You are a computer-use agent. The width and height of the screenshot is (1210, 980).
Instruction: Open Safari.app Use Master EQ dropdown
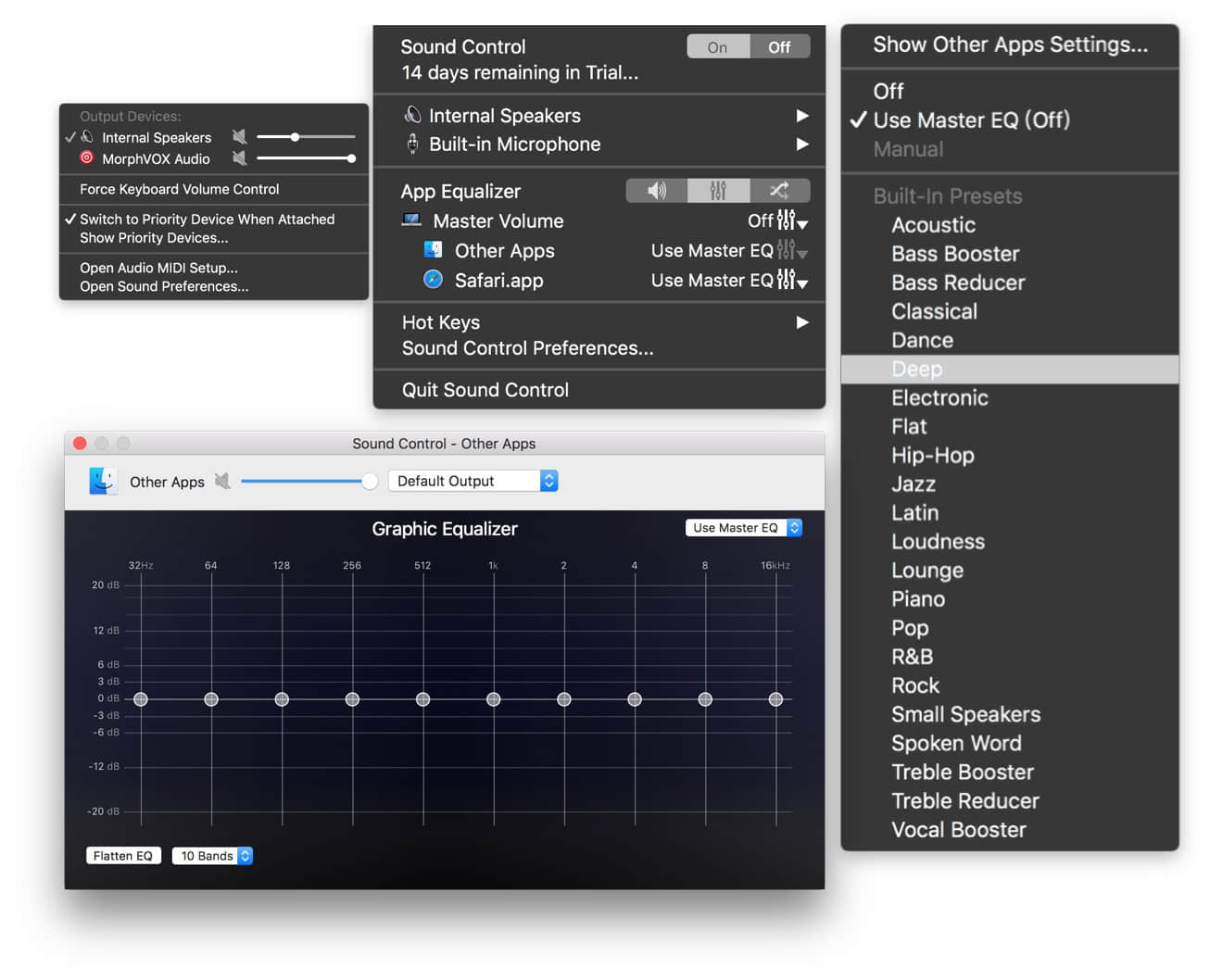[730, 280]
